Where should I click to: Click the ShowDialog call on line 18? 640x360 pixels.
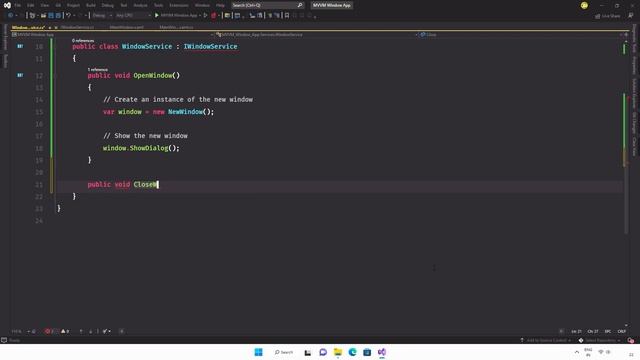[149, 148]
